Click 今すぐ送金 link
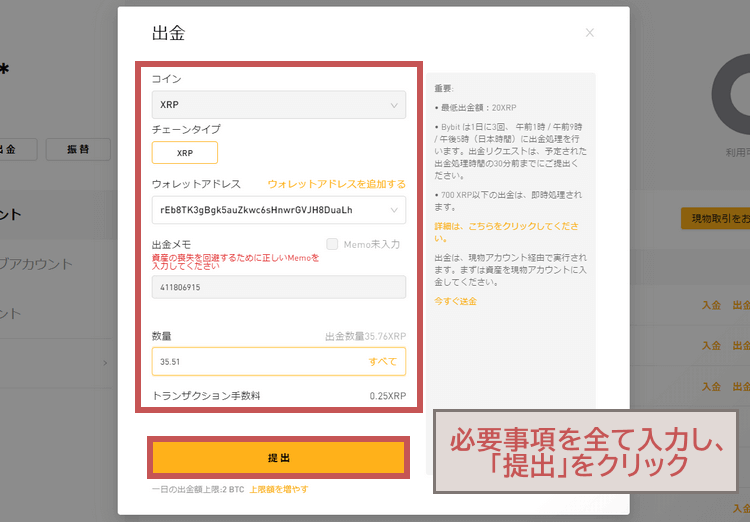The image size is (750, 522). (455, 301)
